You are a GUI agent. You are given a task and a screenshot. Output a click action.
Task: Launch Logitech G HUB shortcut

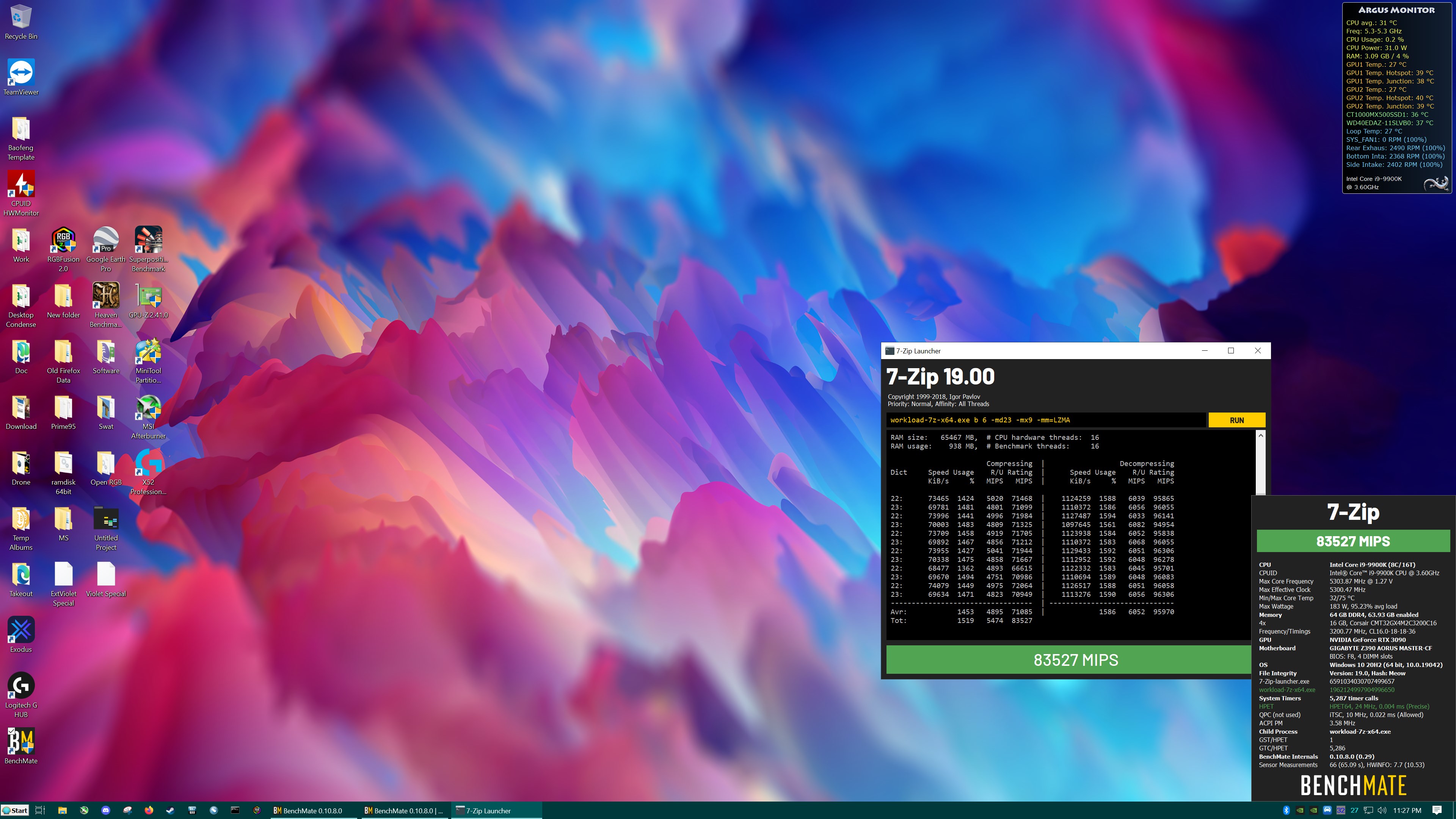click(x=21, y=695)
